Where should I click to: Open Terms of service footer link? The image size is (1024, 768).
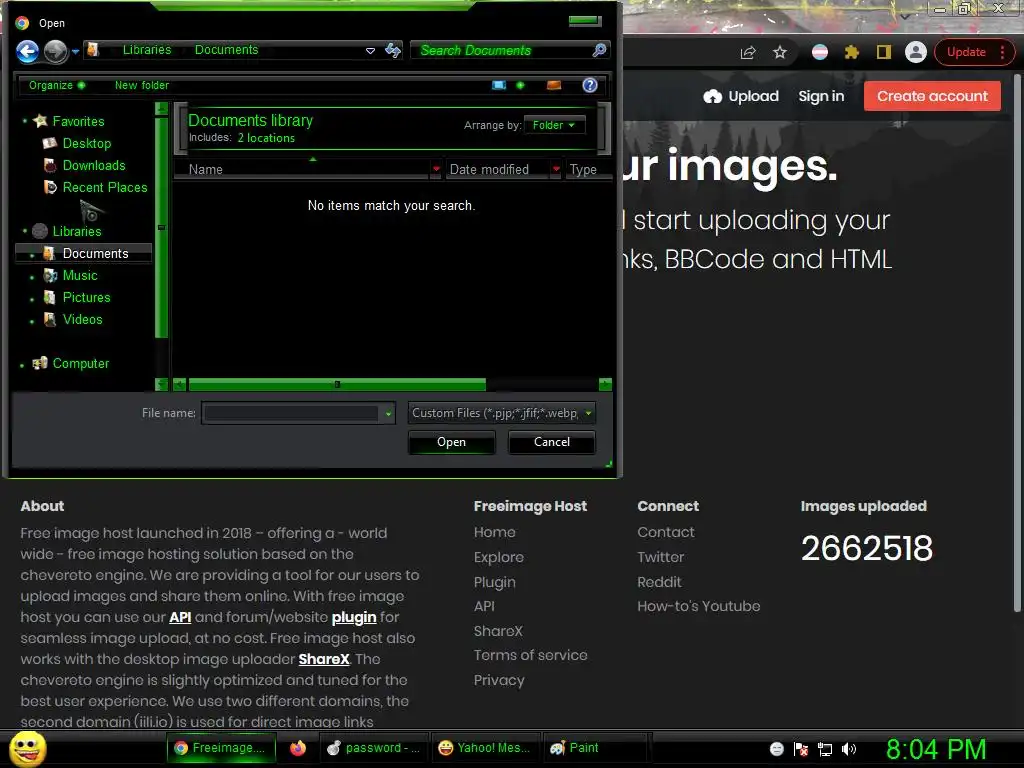coord(530,655)
